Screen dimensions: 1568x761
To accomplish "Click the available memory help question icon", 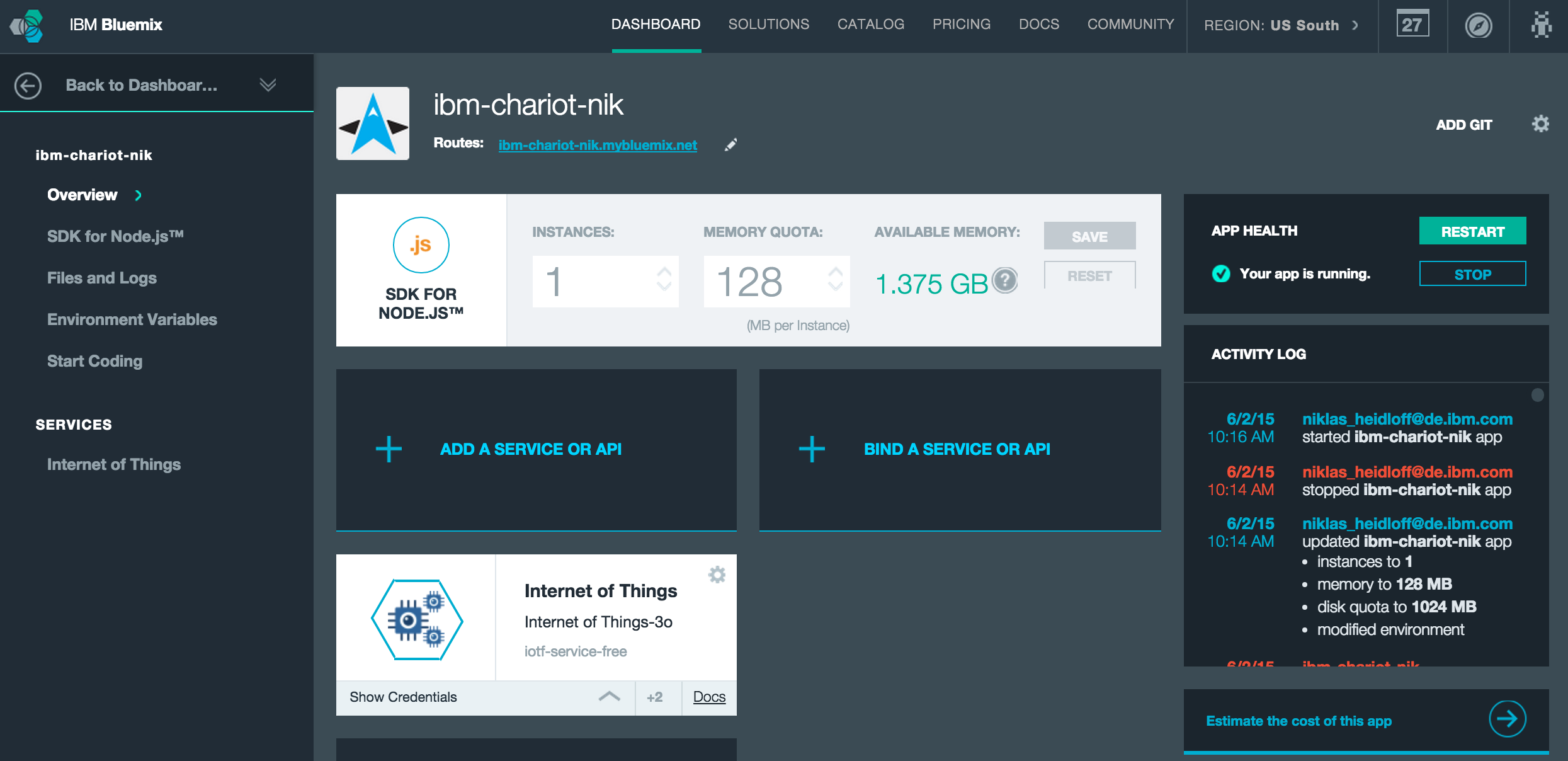I will (1005, 280).
